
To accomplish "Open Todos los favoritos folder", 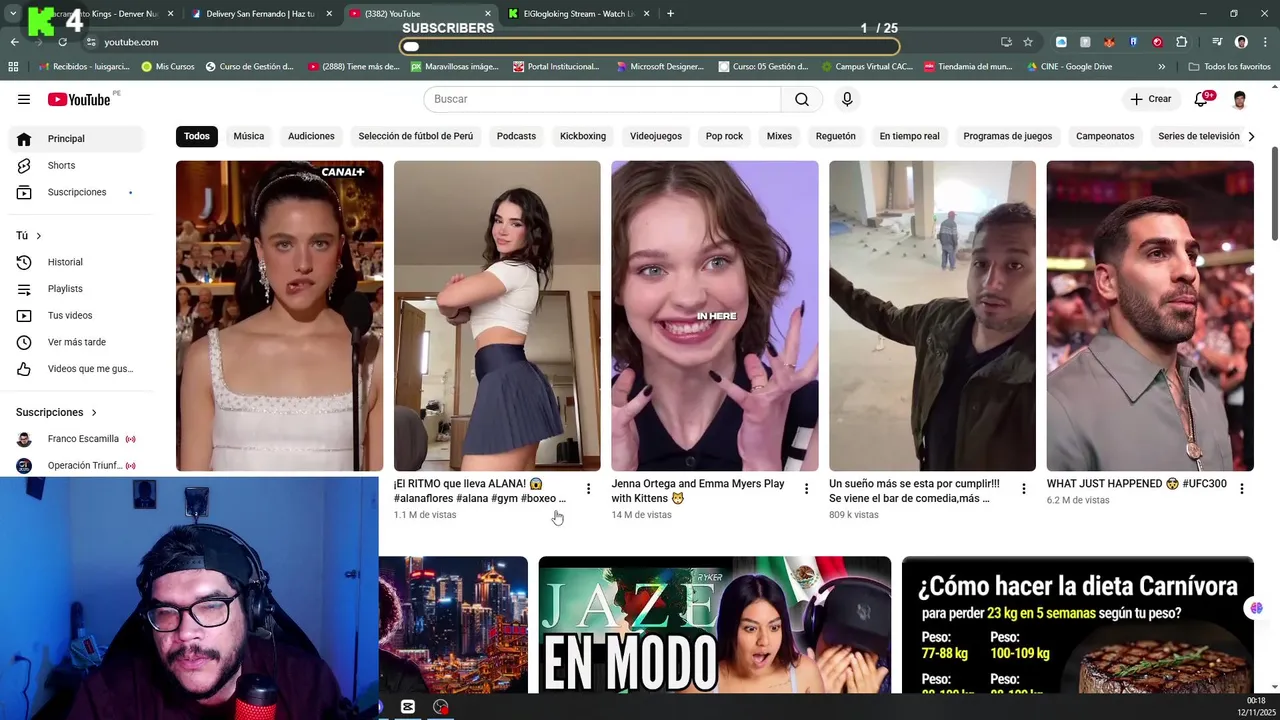I will [1229, 67].
